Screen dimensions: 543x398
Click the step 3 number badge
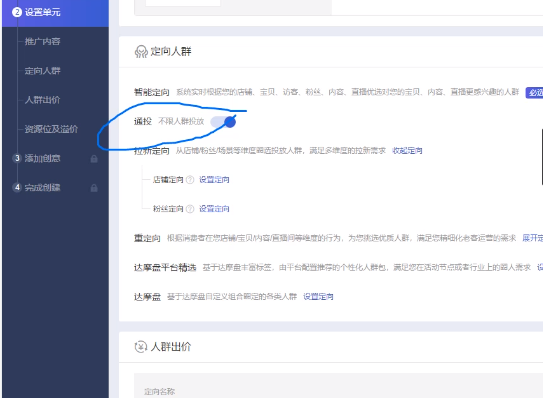point(17,158)
